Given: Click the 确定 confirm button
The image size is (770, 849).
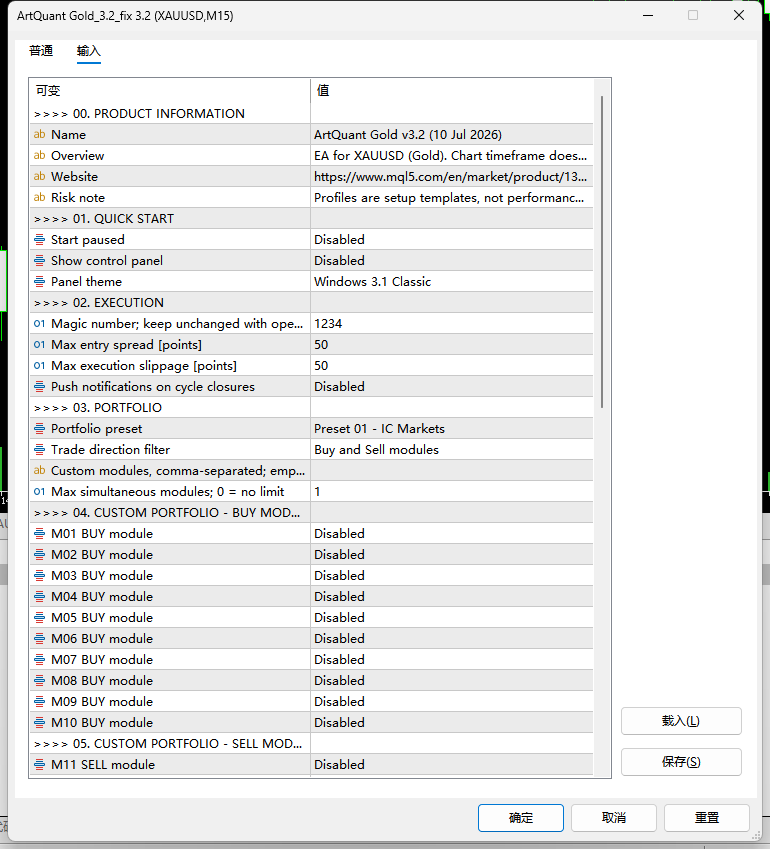Looking at the screenshot, I should tap(521, 818).
